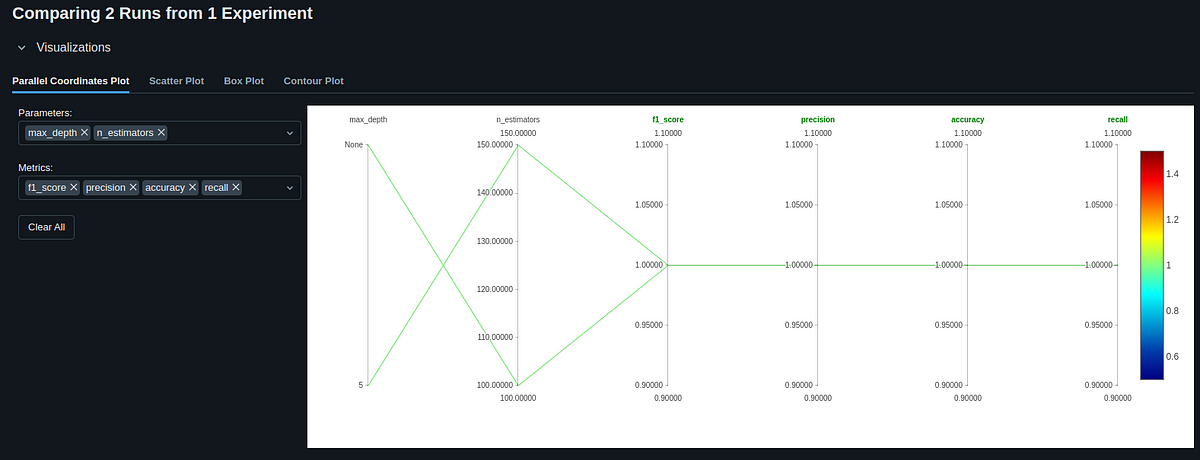Image resolution: width=1200 pixels, height=460 pixels.
Task: Open the Scatter Plot tab
Action: pos(176,80)
